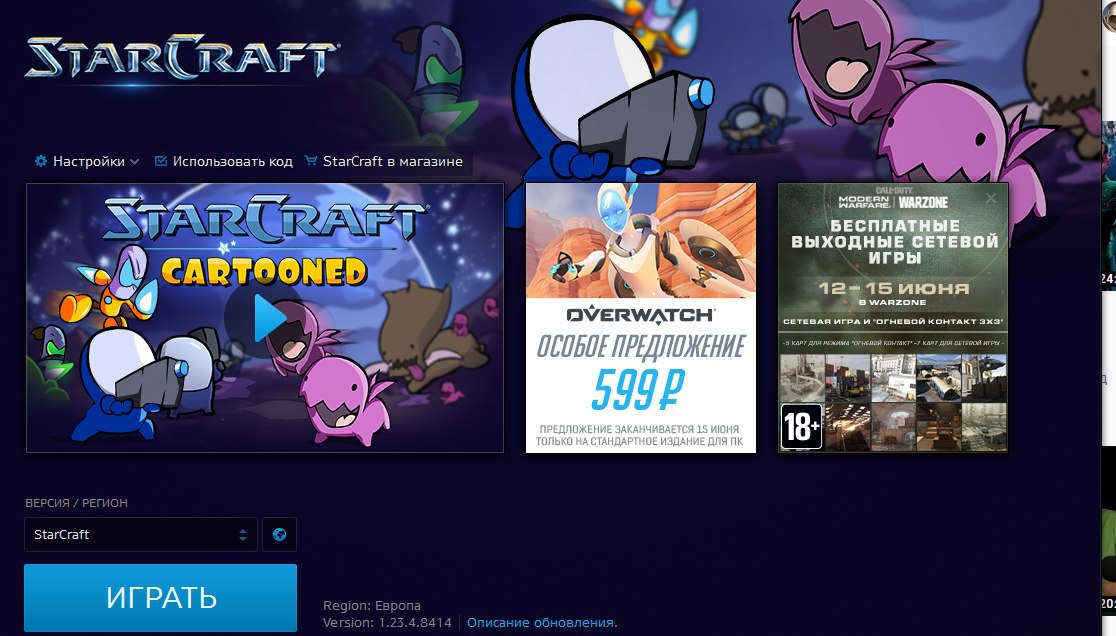Open the Описание обновления link
The image size is (1116, 636).
click(x=542, y=622)
